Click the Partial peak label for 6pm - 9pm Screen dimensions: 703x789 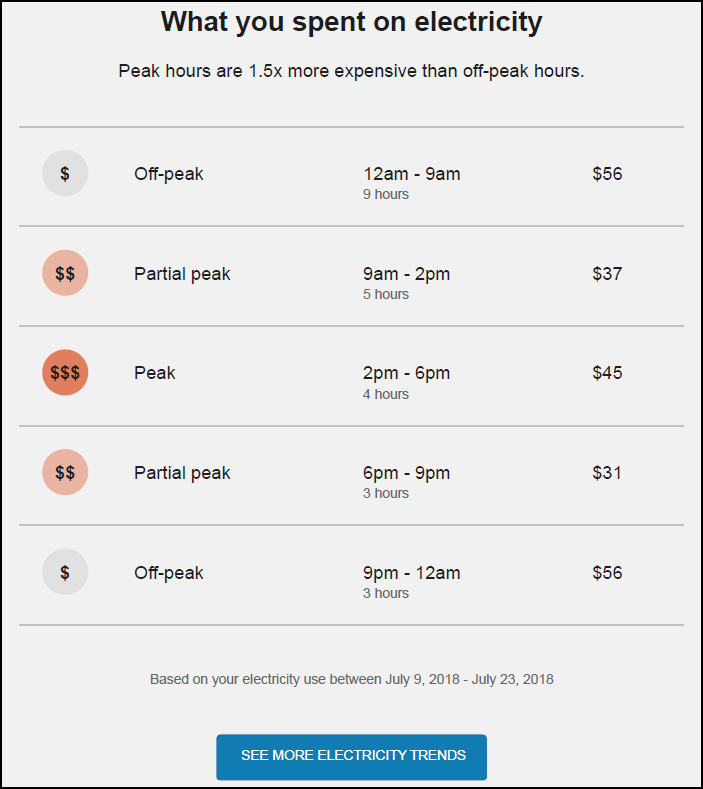pyautogui.click(x=182, y=473)
